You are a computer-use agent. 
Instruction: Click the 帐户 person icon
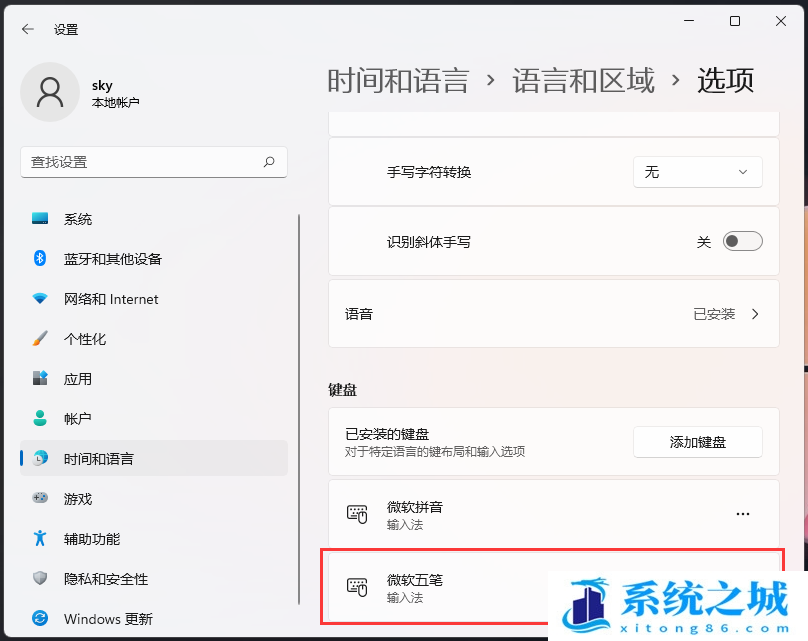click(40, 418)
